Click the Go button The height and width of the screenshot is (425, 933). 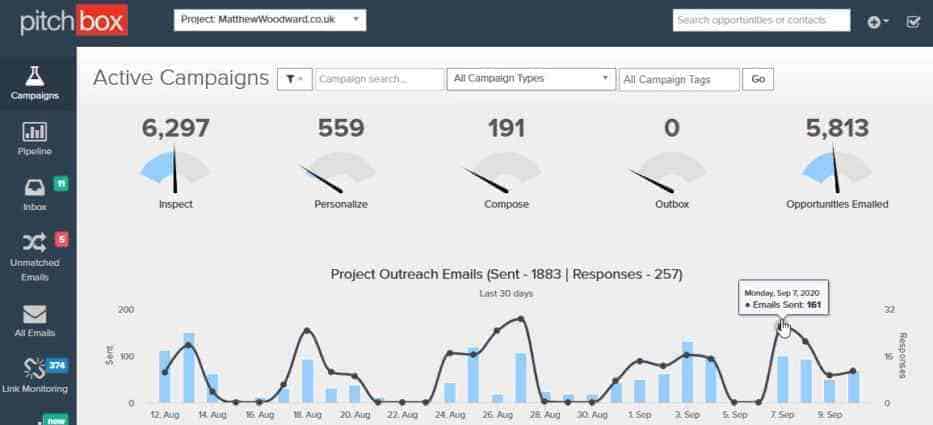click(x=758, y=79)
